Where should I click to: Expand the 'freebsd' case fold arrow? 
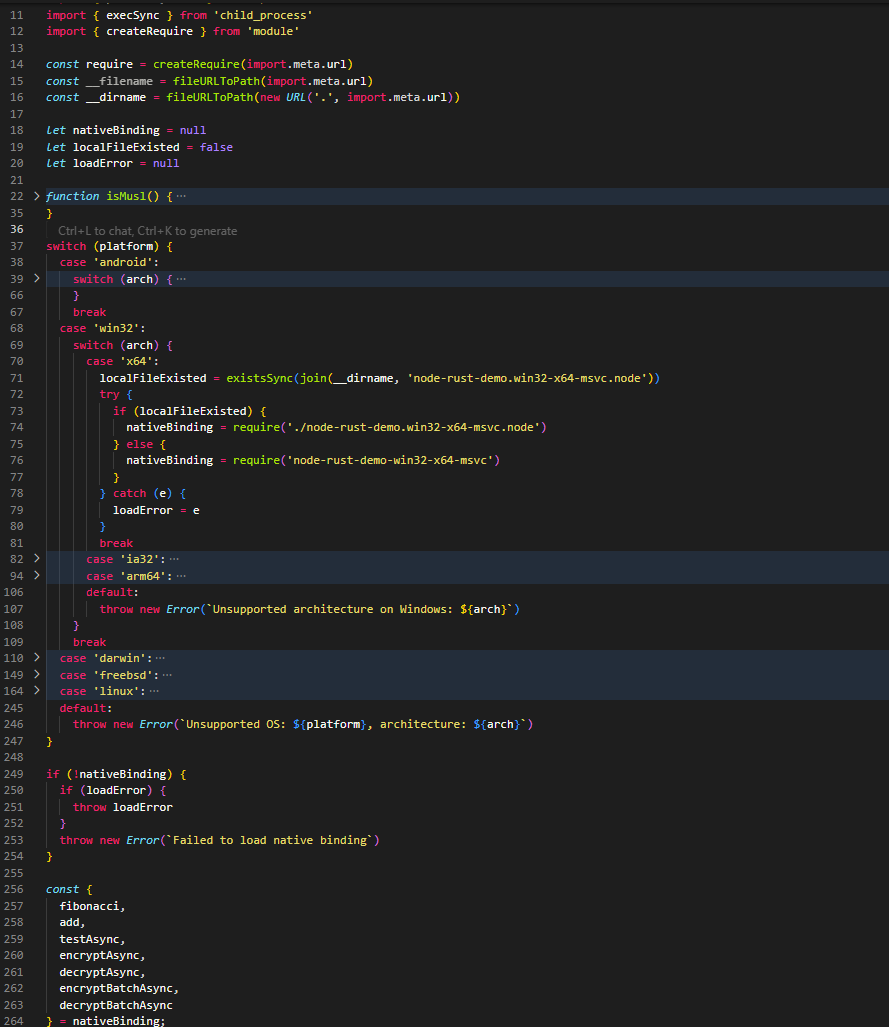point(37,675)
